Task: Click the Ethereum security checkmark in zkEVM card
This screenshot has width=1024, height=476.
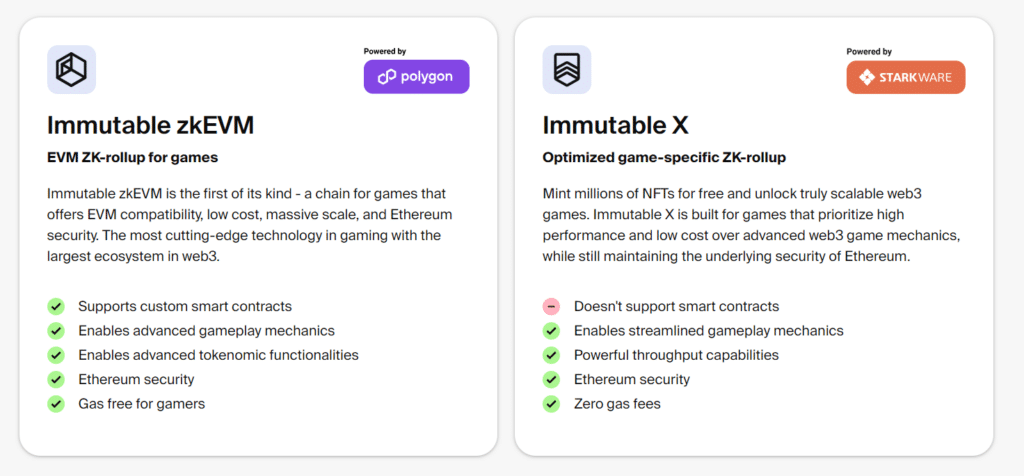Action: [x=56, y=379]
